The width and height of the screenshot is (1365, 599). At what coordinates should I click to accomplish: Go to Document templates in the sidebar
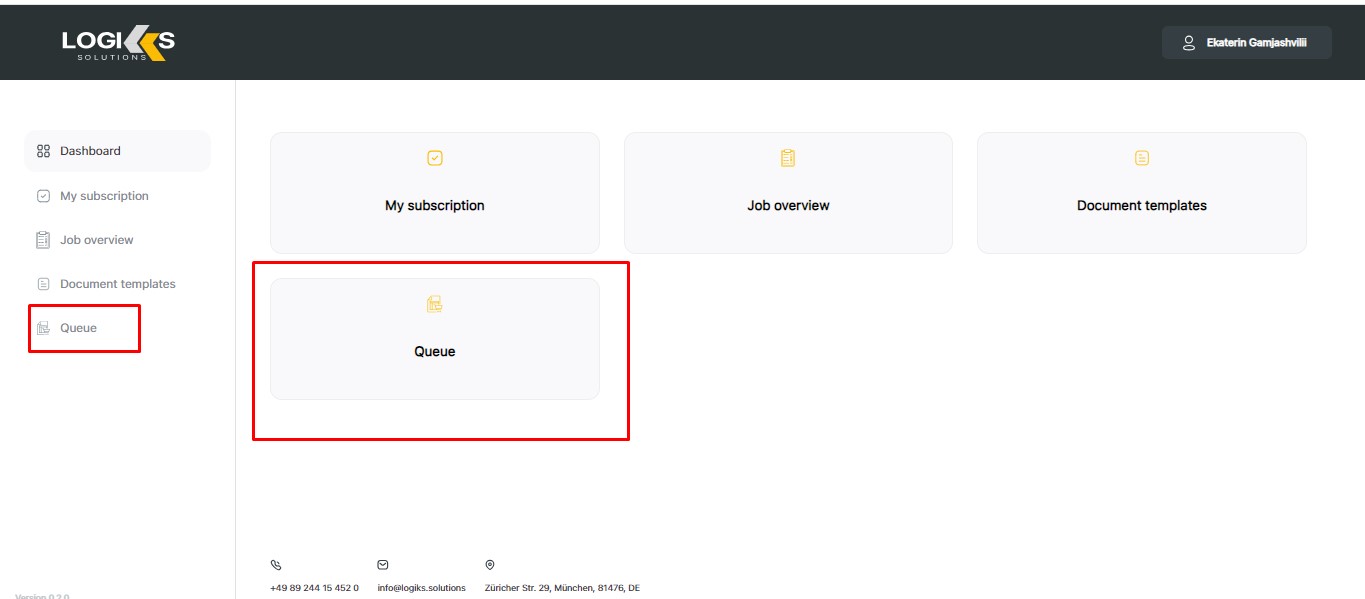point(117,284)
